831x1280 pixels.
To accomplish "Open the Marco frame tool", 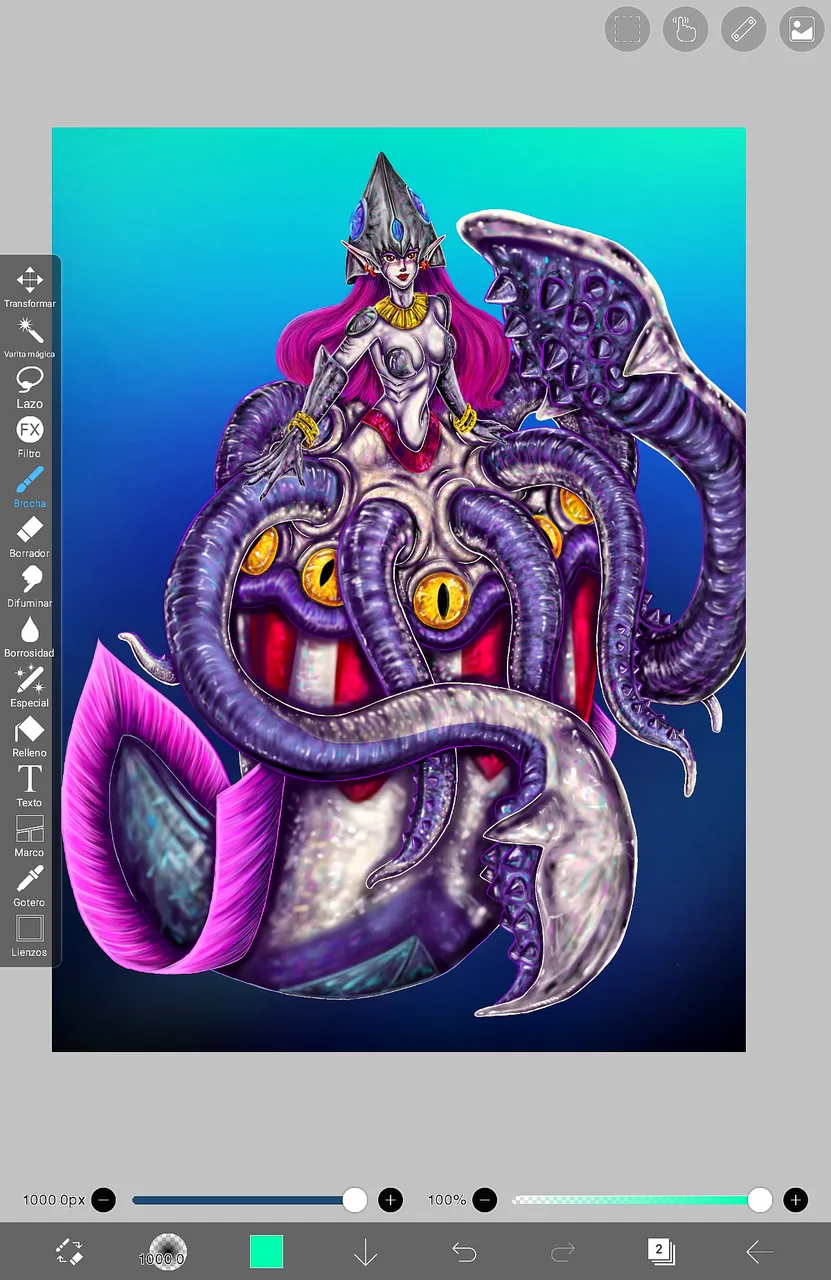I will [29, 836].
